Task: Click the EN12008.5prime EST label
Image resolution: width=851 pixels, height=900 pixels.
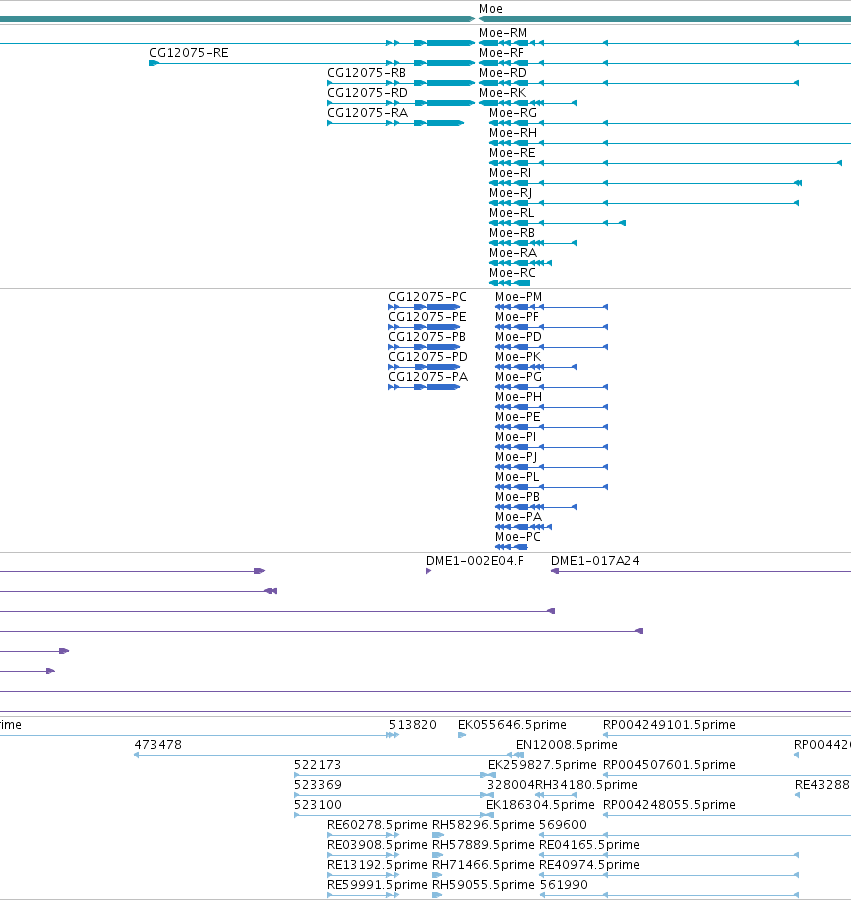Action: (x=566, y=745)
